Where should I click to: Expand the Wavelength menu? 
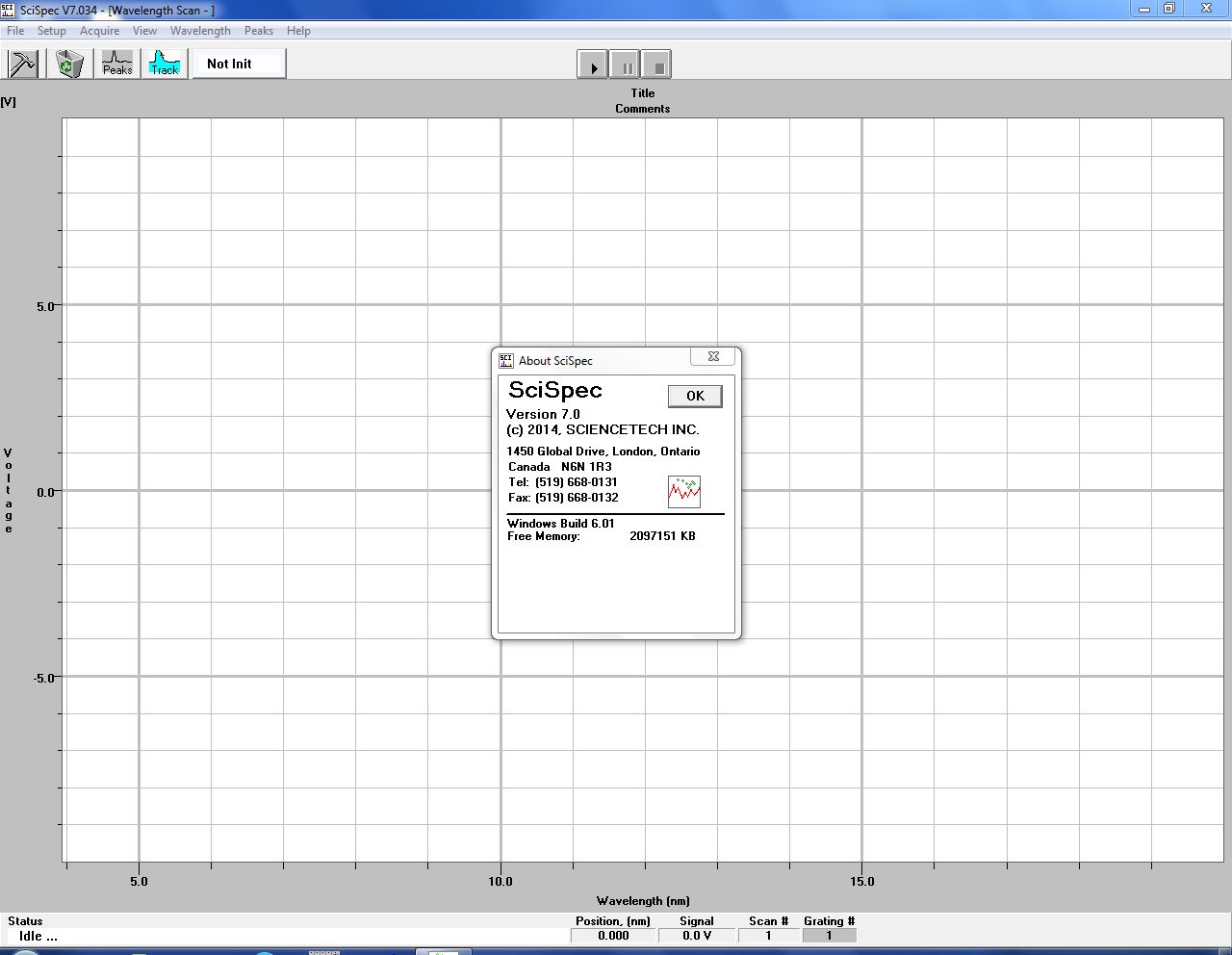(200, 31)
